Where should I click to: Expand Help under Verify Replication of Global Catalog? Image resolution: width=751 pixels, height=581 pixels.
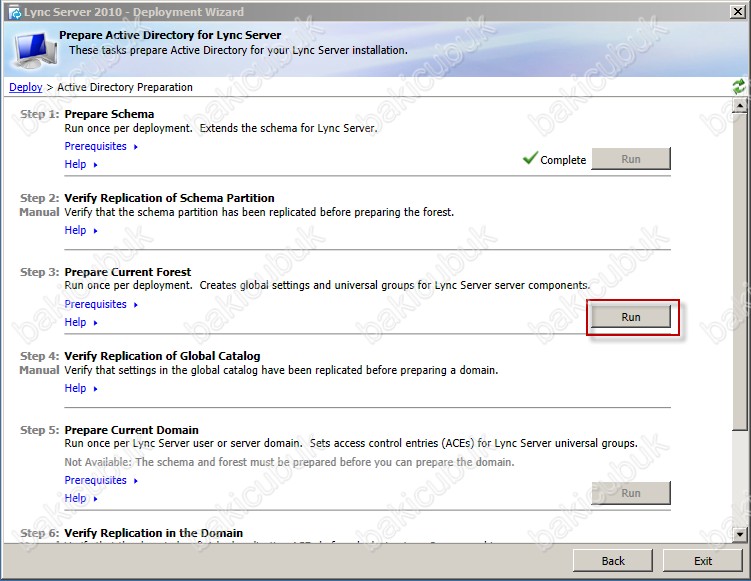click(81, 388)
